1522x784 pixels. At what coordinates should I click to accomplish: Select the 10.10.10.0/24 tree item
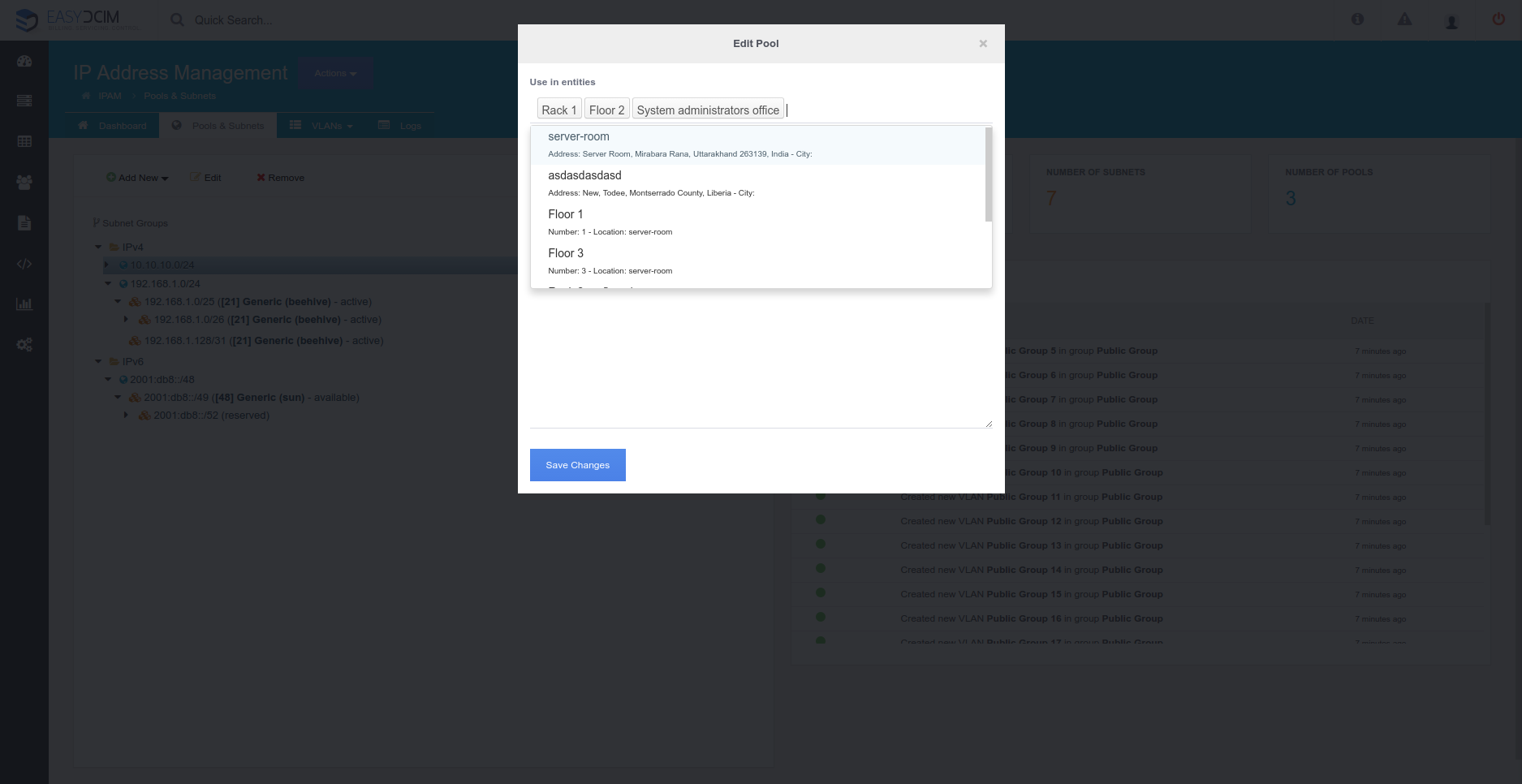pos(162,265)
